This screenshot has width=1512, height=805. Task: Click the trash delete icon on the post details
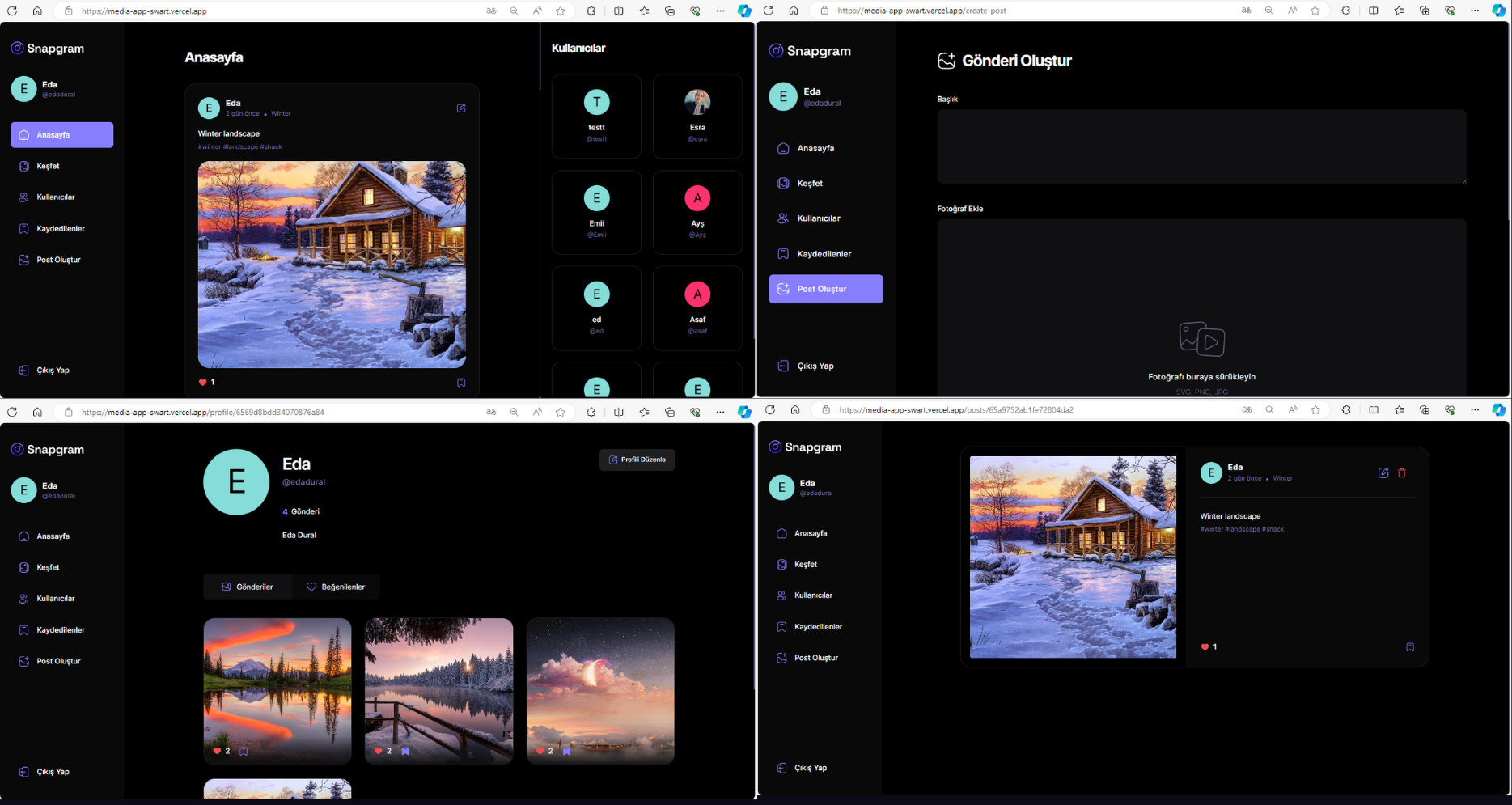click(x=1402, y=473)
